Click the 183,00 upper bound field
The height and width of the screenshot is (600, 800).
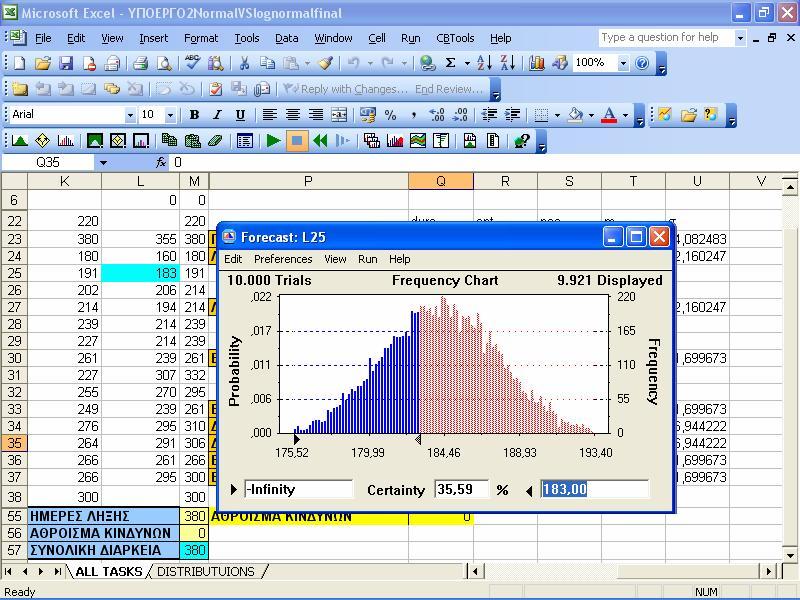coord(595,489)
